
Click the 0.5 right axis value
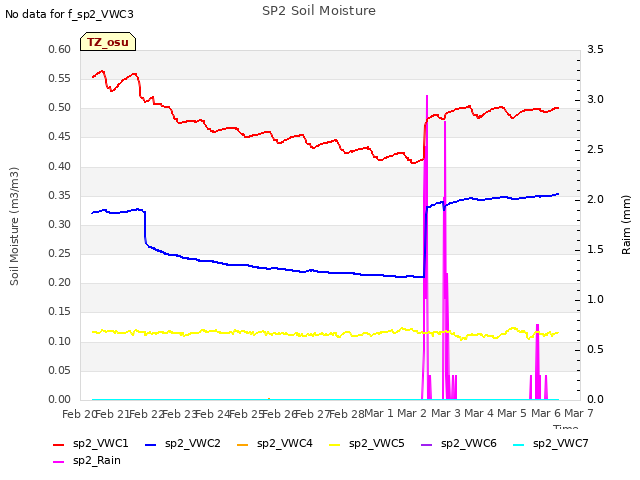tap(595, 350)
